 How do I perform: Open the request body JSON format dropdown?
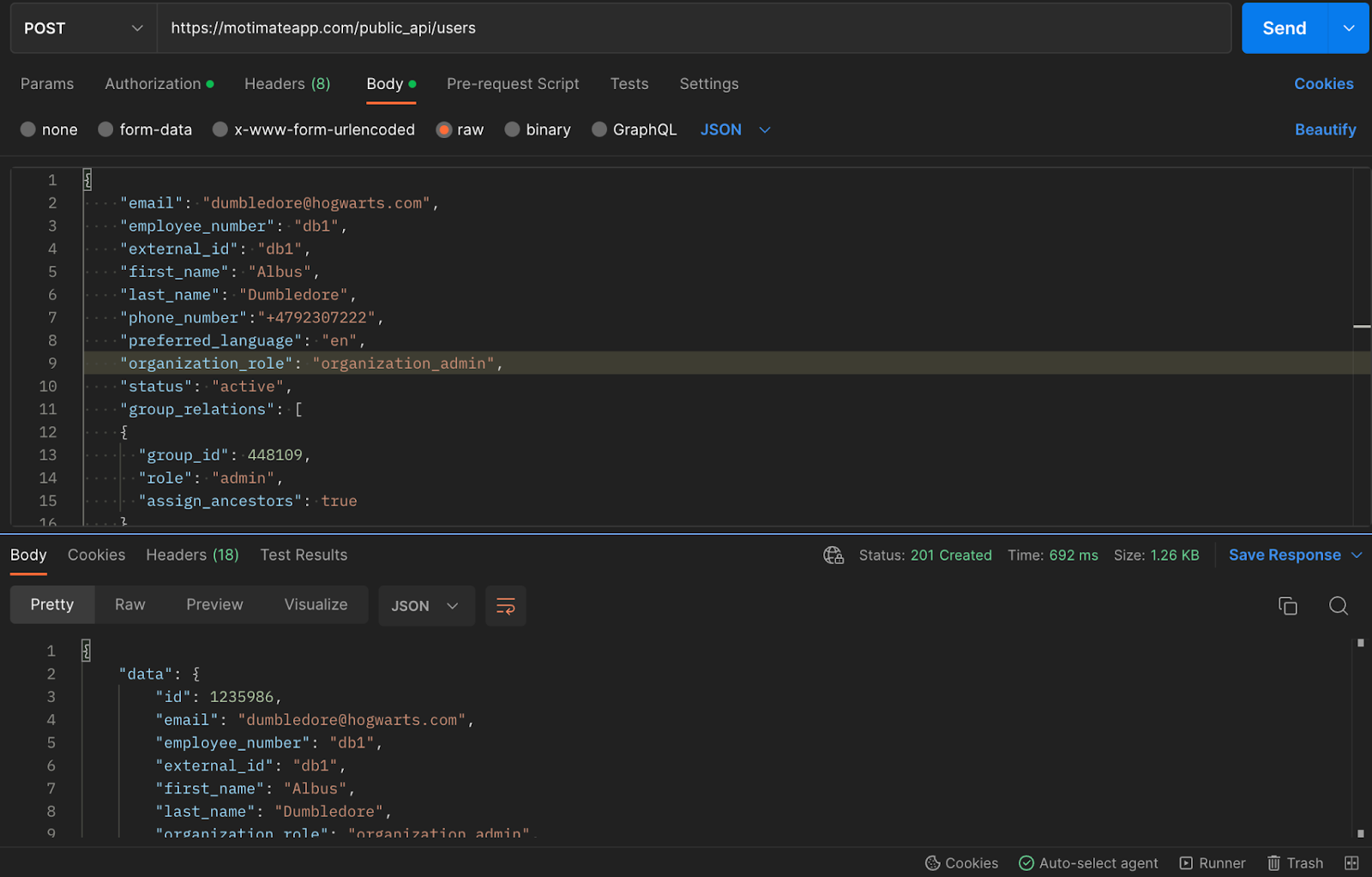point(736,129)
